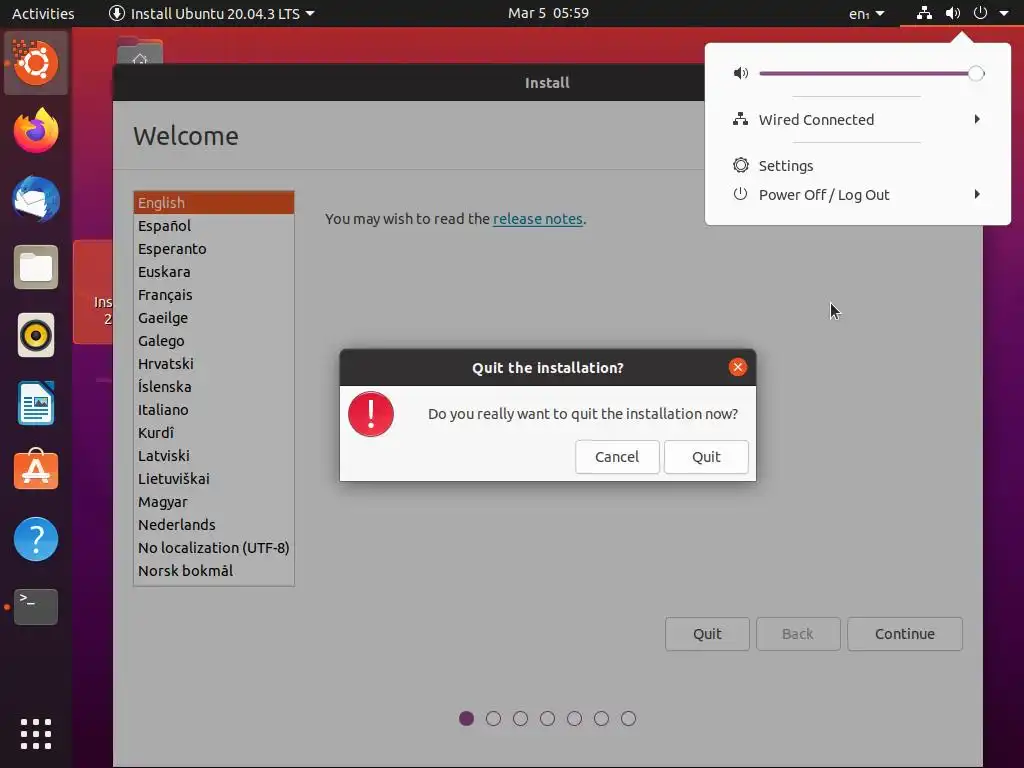Screen dimensions: 1024x768
Task: Click the installer's bottom Quit button
Action: coord(707,634)
